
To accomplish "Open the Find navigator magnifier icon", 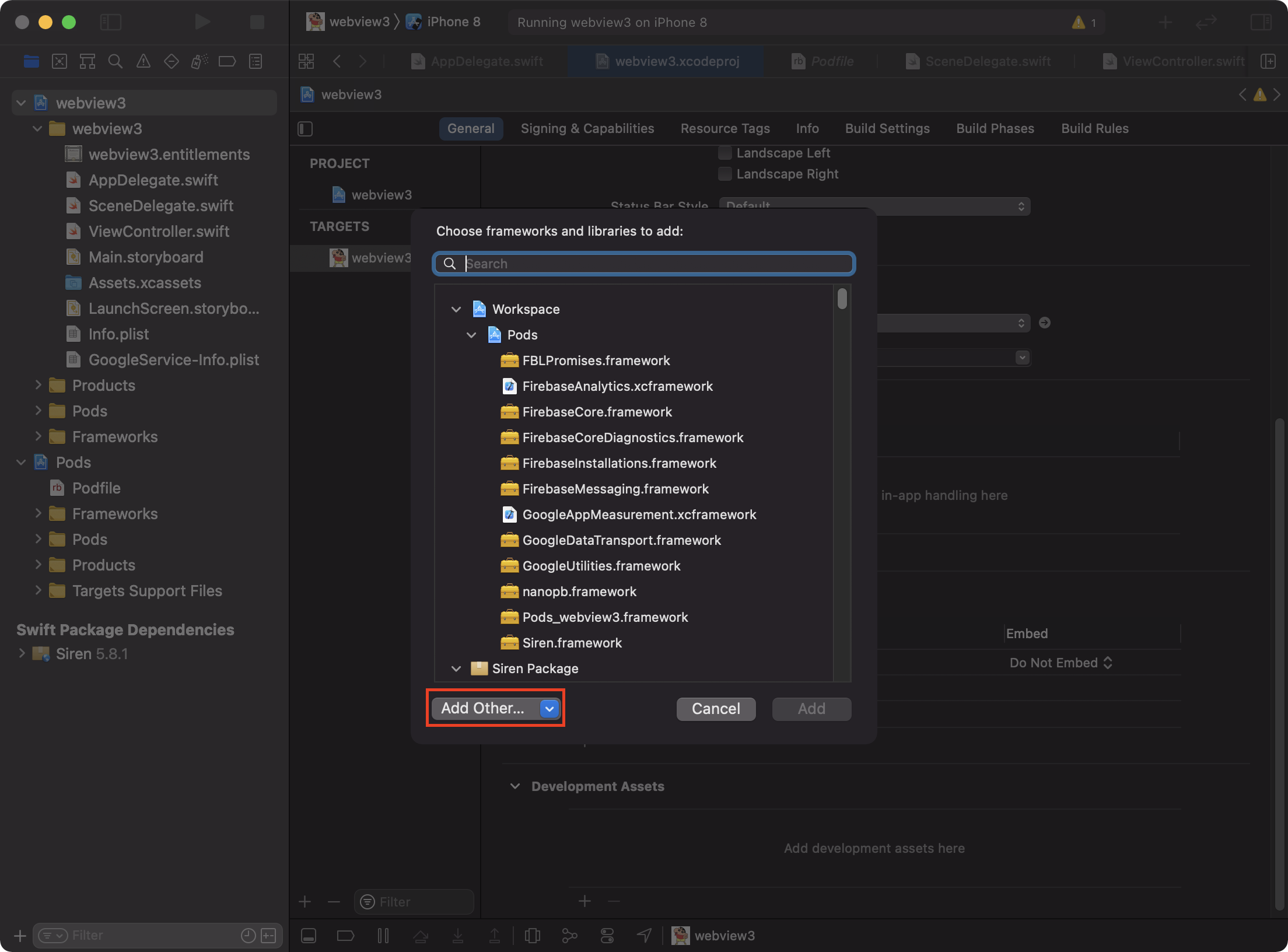I will click(116, 61).
